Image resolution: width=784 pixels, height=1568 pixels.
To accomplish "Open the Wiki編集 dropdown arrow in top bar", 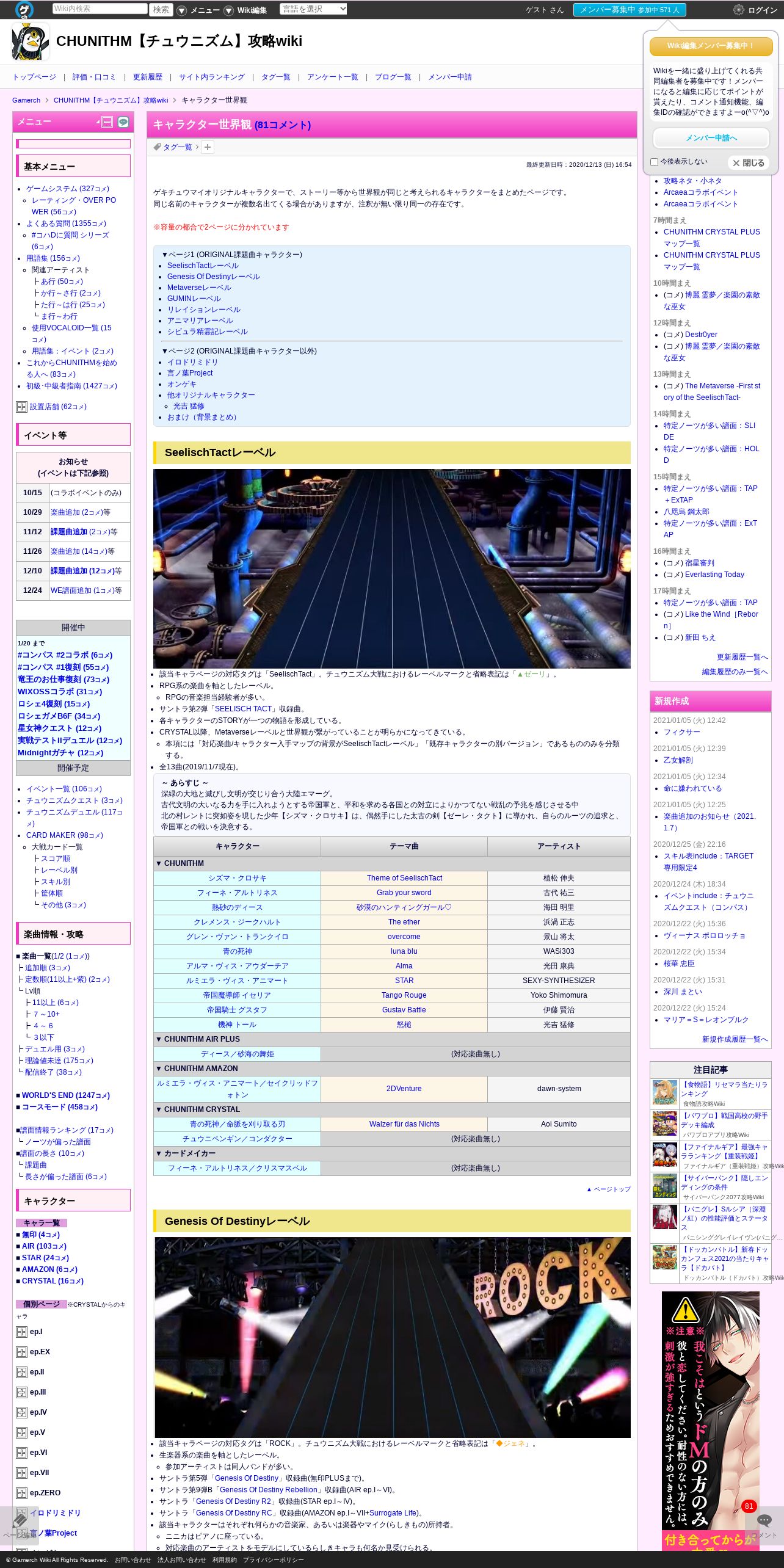I will (x=229, y=10).
